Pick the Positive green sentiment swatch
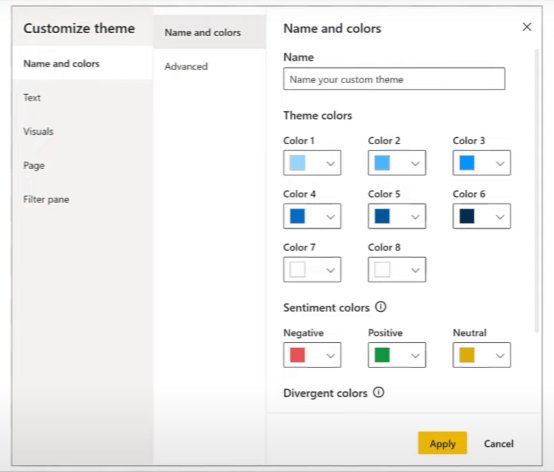 [382, 355]
